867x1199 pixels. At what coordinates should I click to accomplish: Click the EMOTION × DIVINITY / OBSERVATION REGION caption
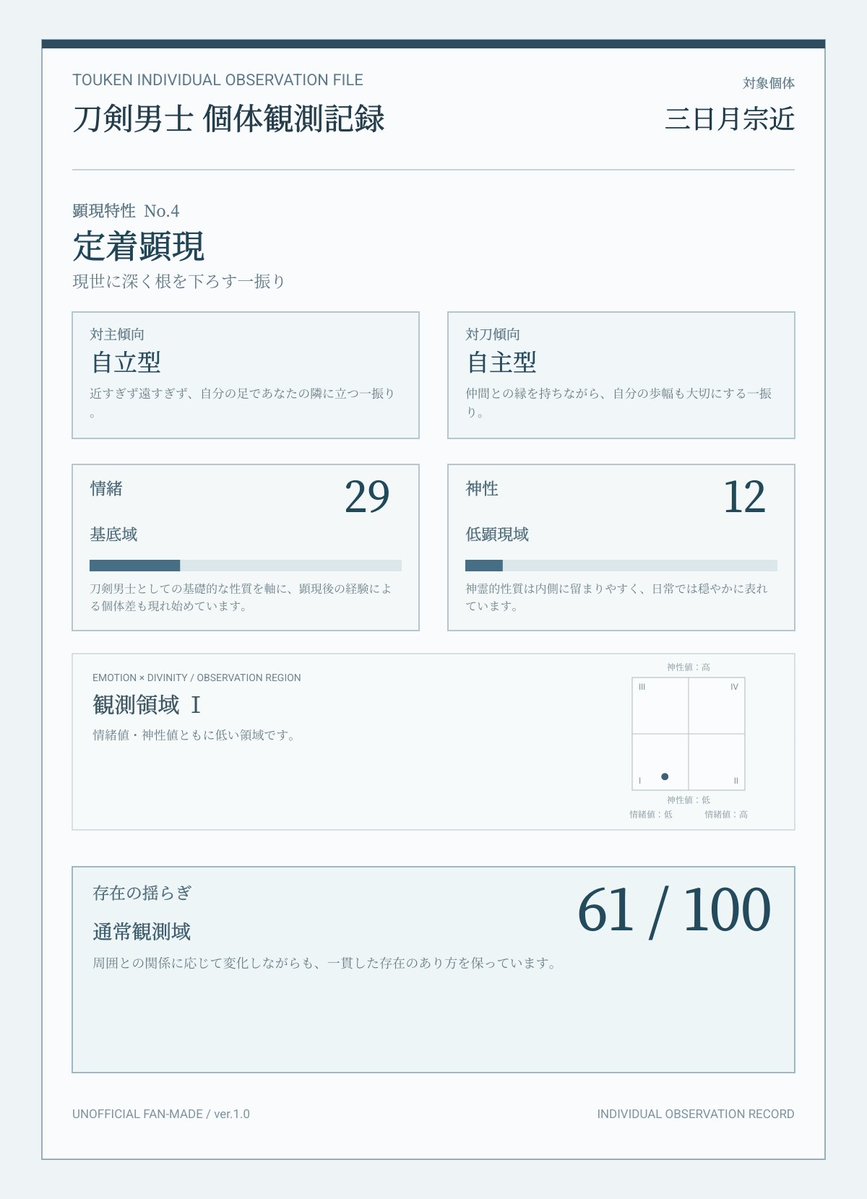[196, 677]
